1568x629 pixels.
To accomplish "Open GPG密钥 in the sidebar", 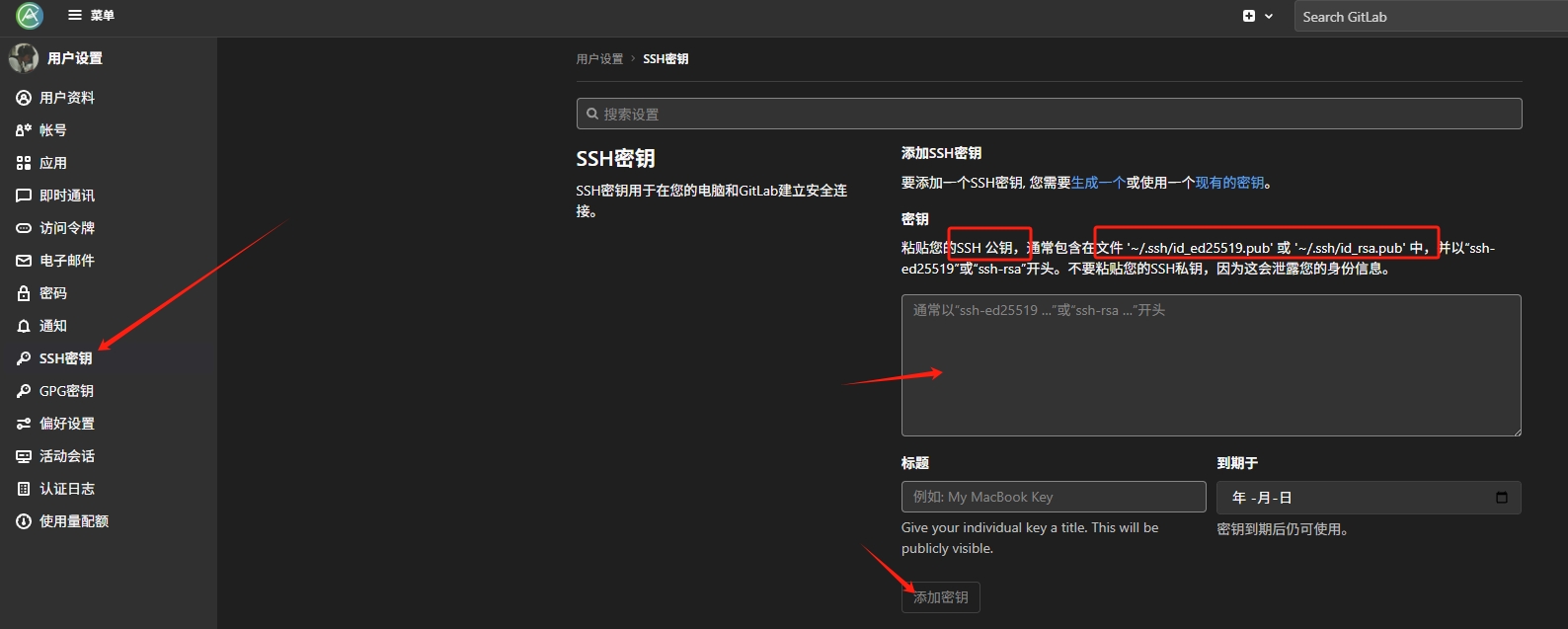I will click(x=66, y=391).
